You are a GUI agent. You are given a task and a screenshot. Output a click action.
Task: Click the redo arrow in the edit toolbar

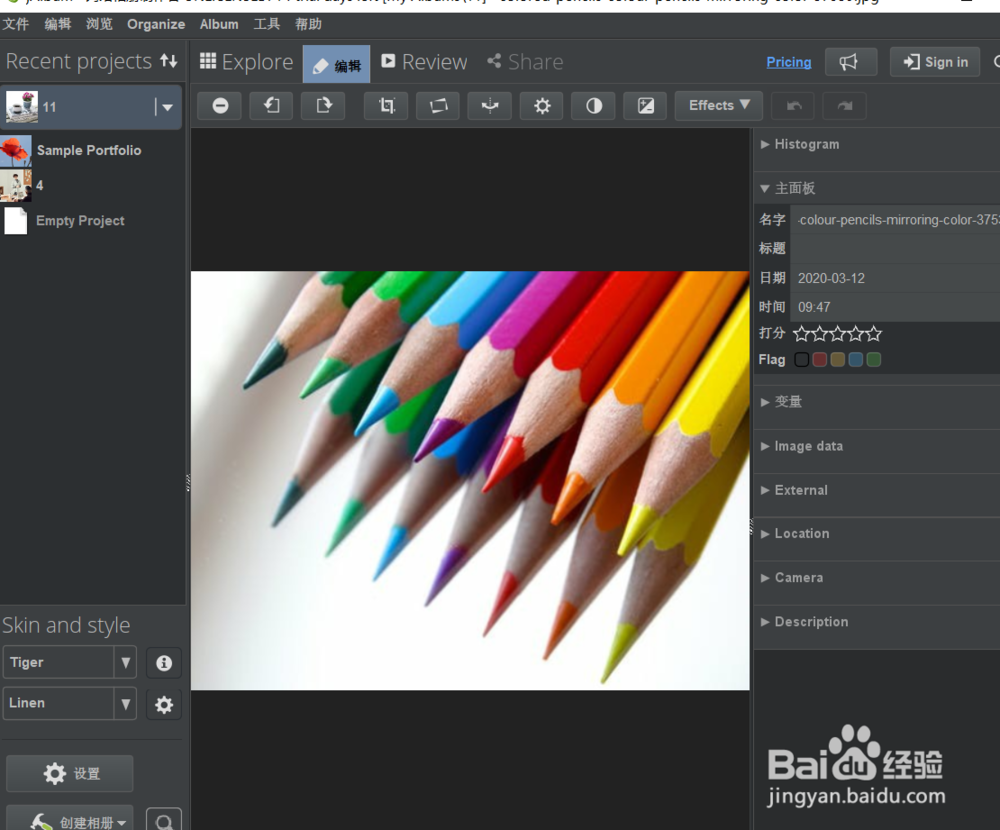click(x=845, y=106)
